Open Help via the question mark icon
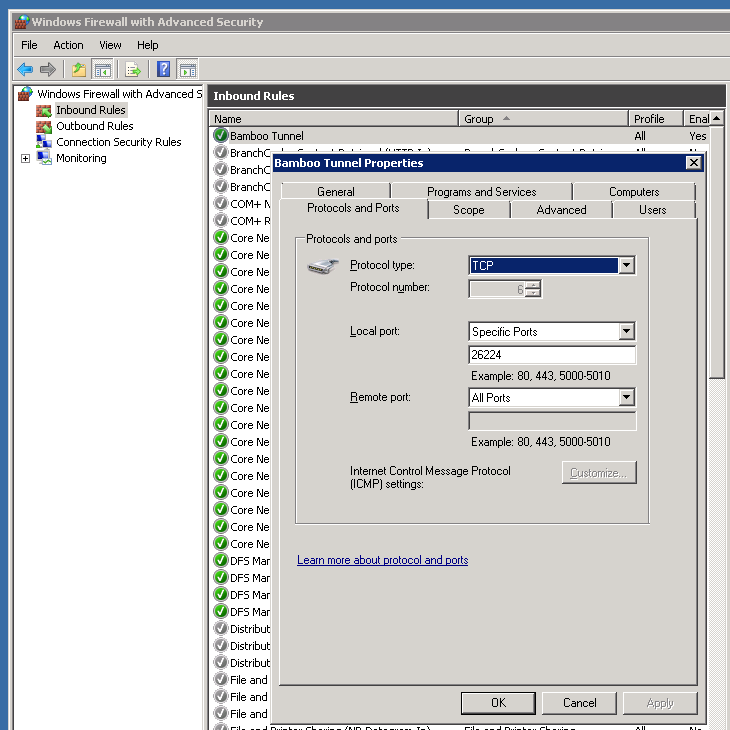Viewport: 730px width, 730px height. pos(163,69)
